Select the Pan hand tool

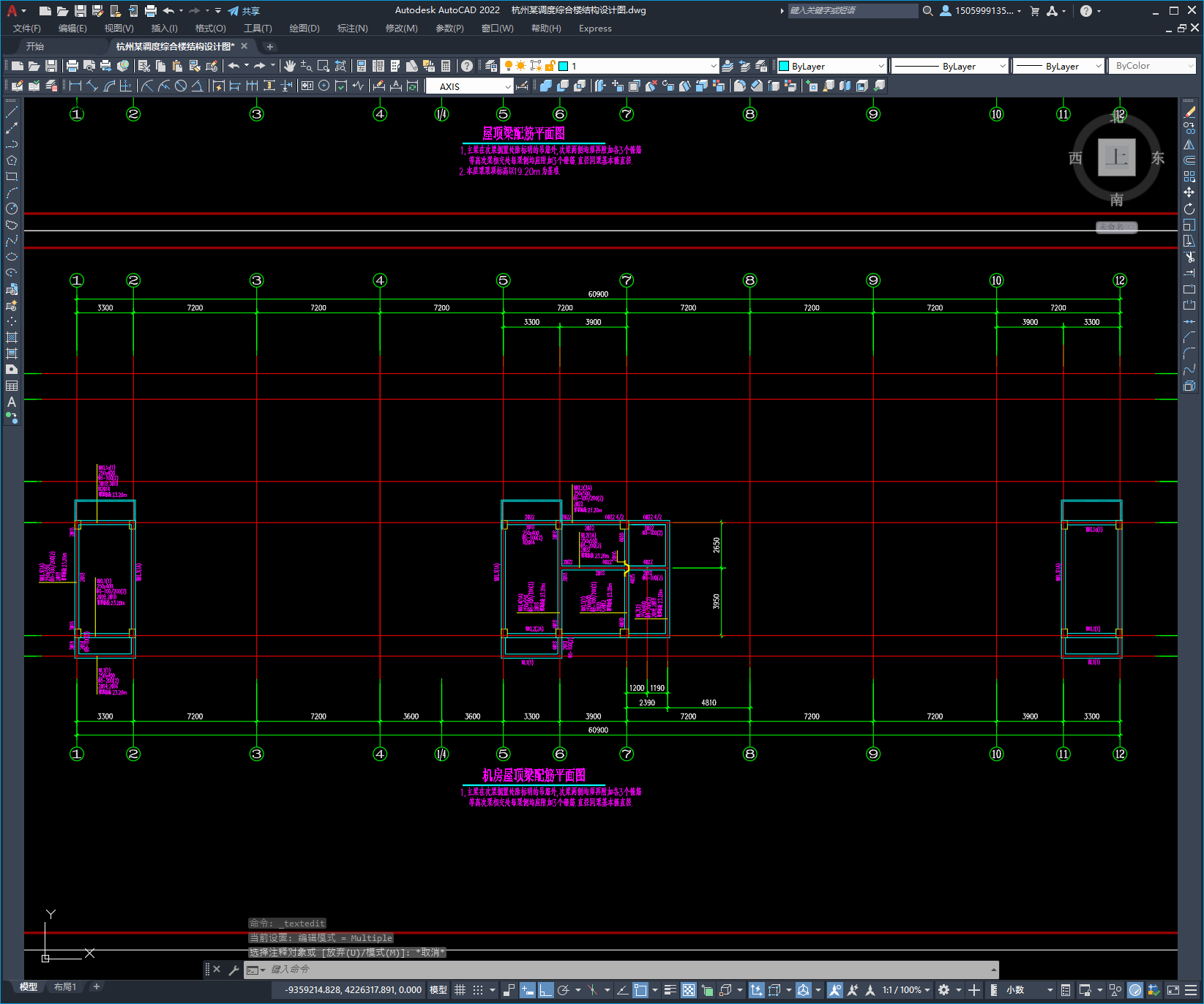(290, 66)
